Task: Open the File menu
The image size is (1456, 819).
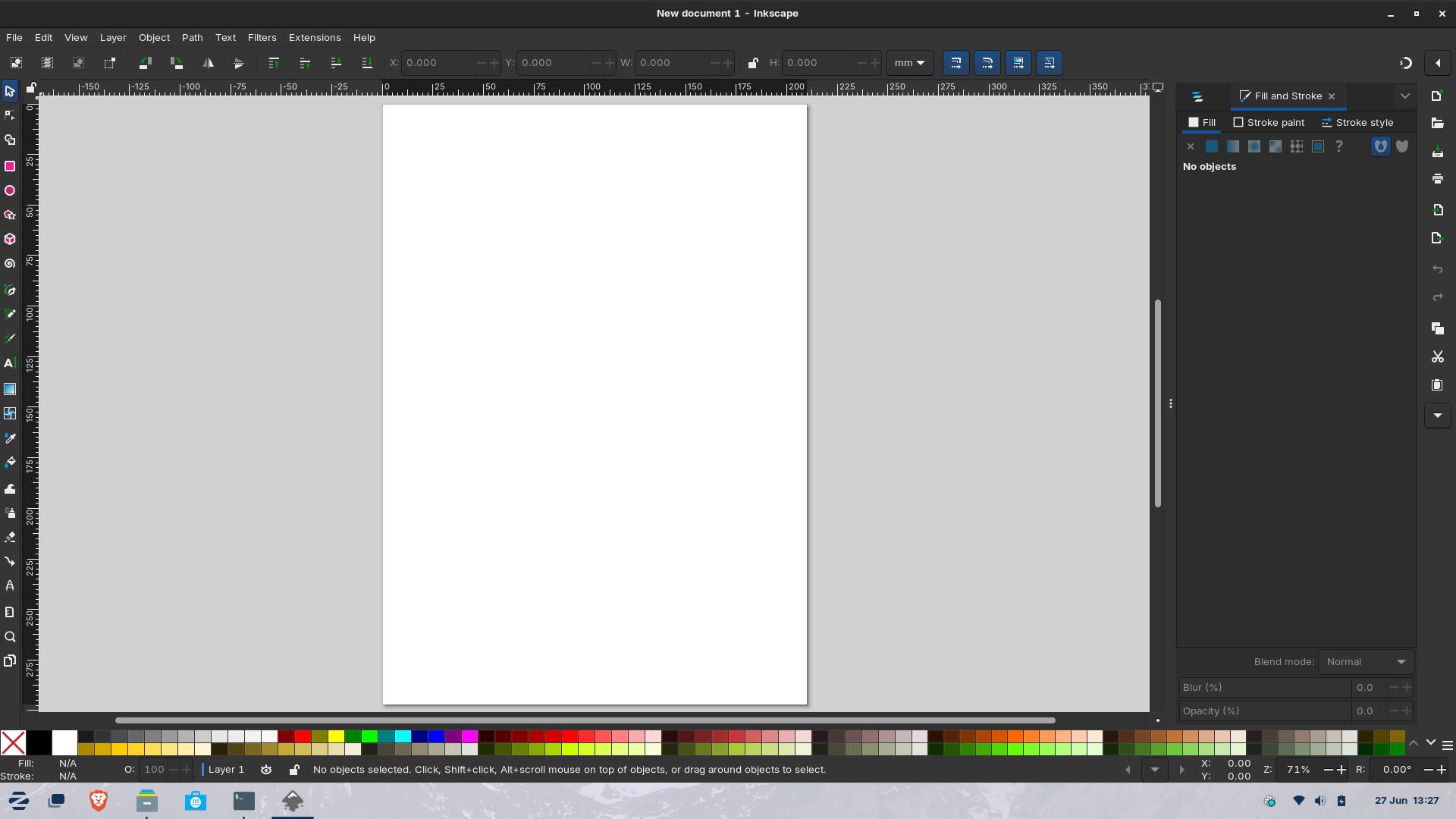Action: 14,37
